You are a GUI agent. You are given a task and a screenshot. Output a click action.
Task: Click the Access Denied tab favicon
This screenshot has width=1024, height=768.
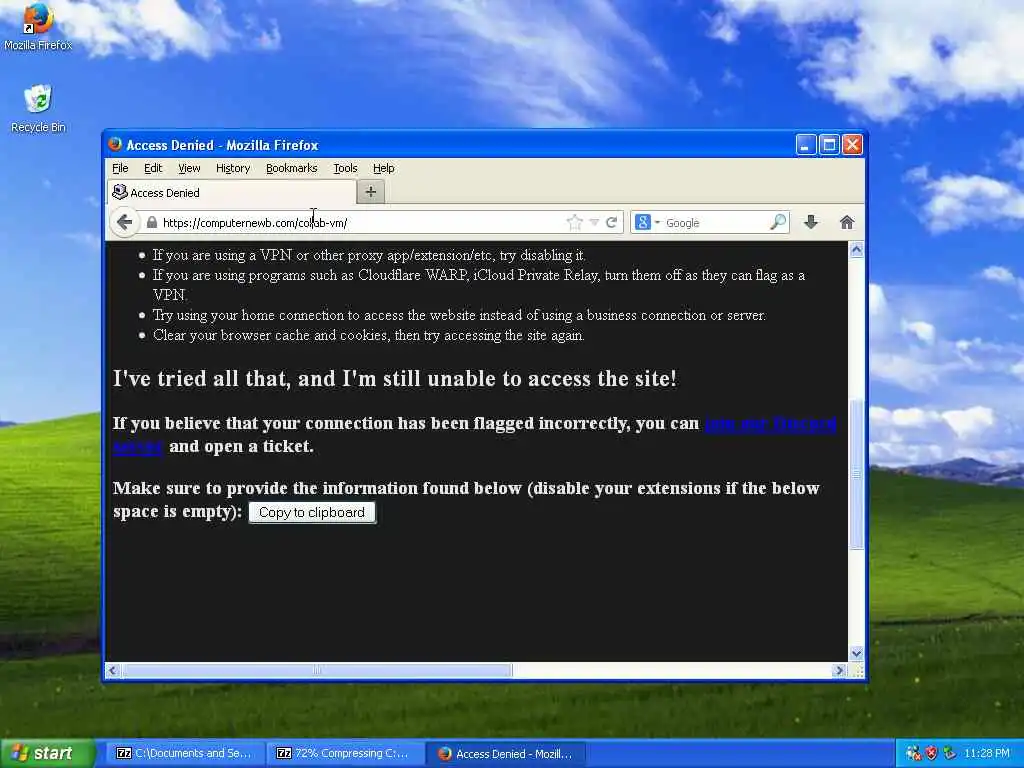coord(120,192)
